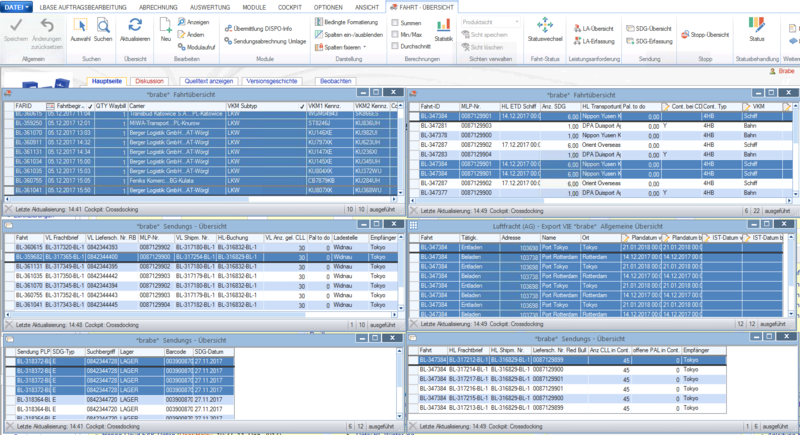Open the Produktsicht combo box
This screenshot has width=800, height=435.
coord(490,22)
